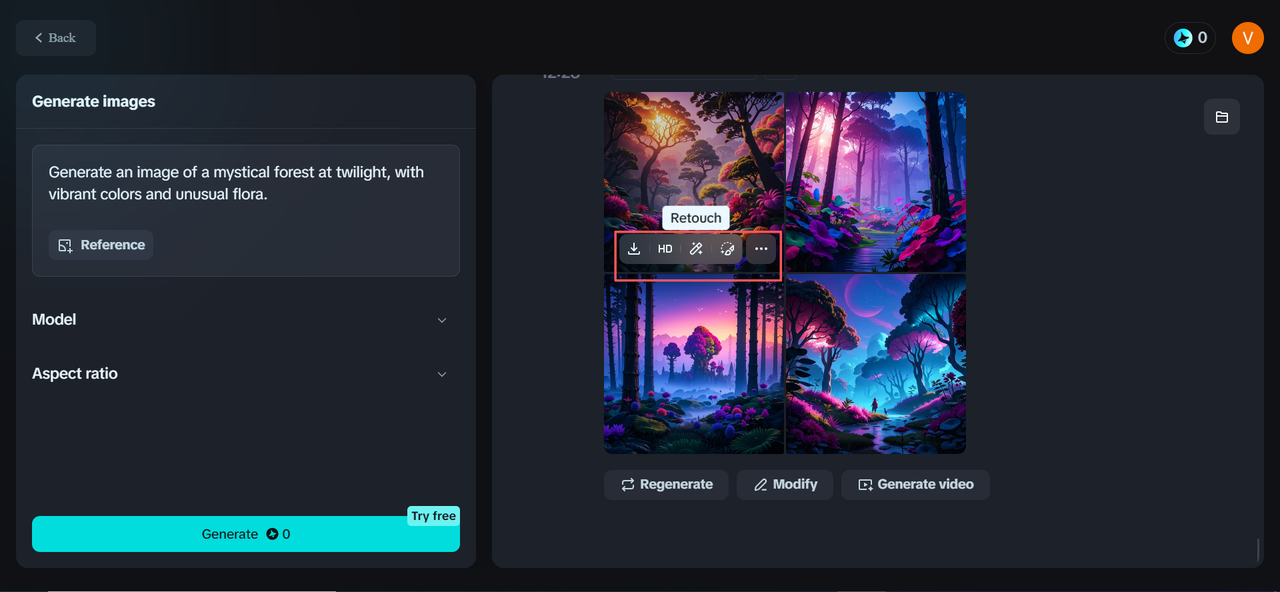Click the Try free badge

tap(433, 516)
